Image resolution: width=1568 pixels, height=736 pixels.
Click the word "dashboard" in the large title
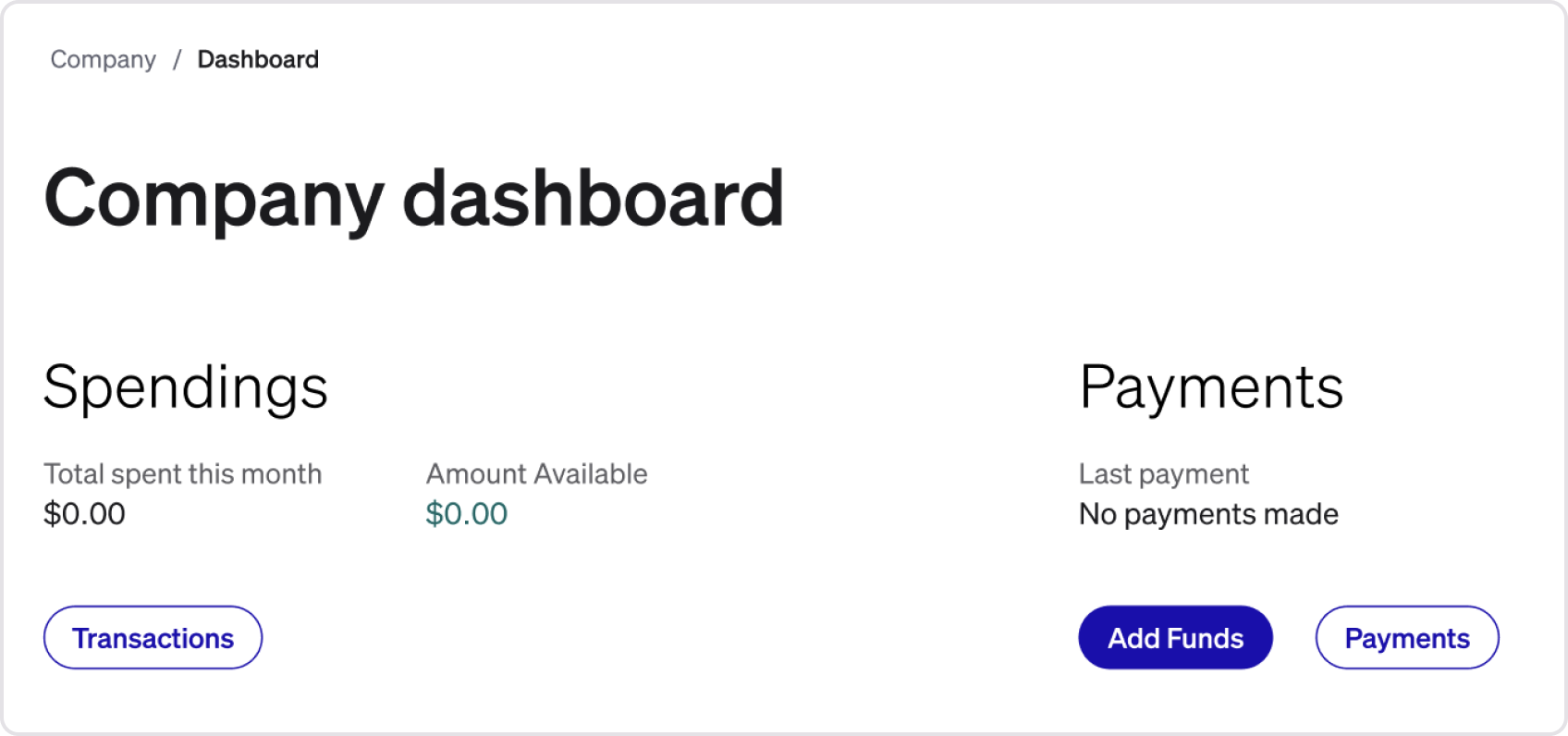click(593, 200)
